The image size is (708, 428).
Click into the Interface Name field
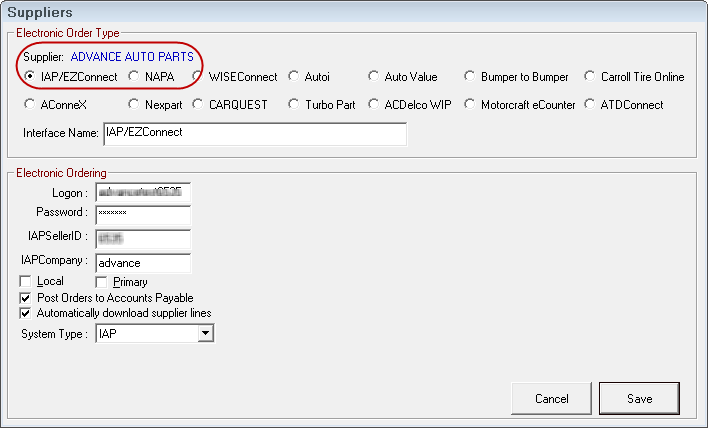254,133
